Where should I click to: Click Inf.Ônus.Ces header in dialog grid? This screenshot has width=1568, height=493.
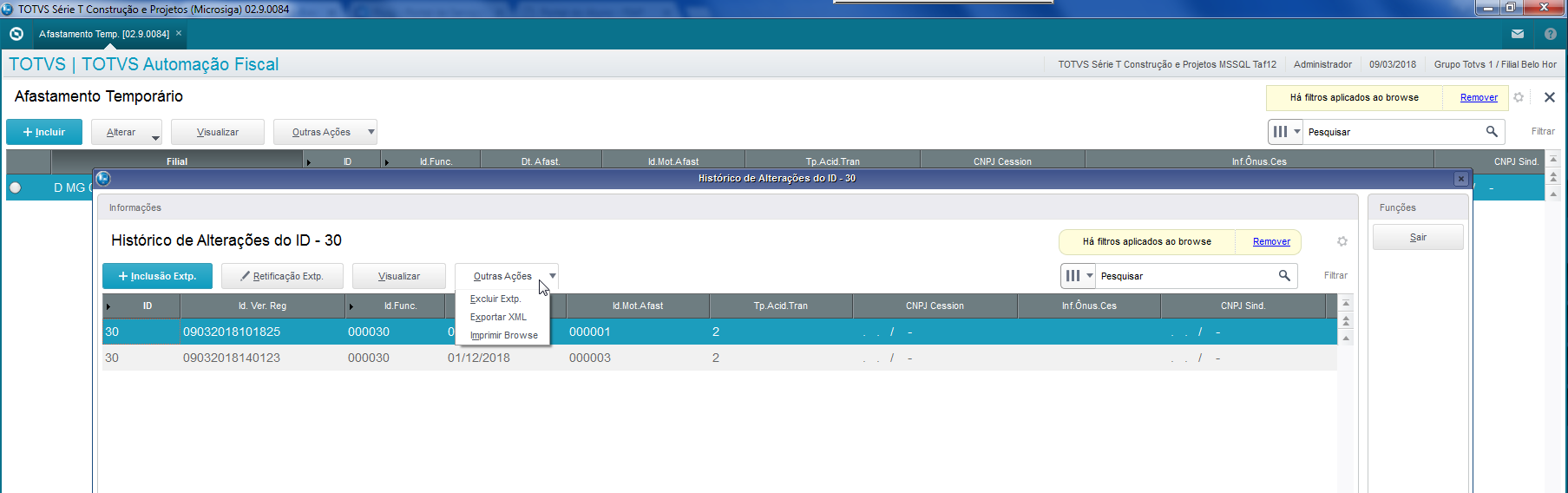pos(1089,306)
